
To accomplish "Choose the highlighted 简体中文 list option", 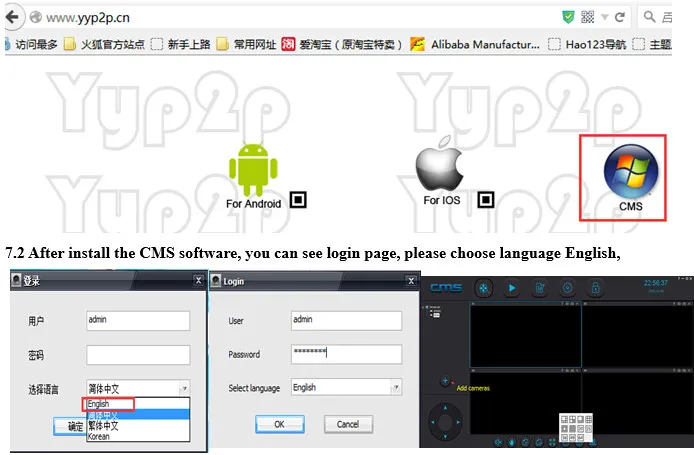I will (x=138, y=415).
